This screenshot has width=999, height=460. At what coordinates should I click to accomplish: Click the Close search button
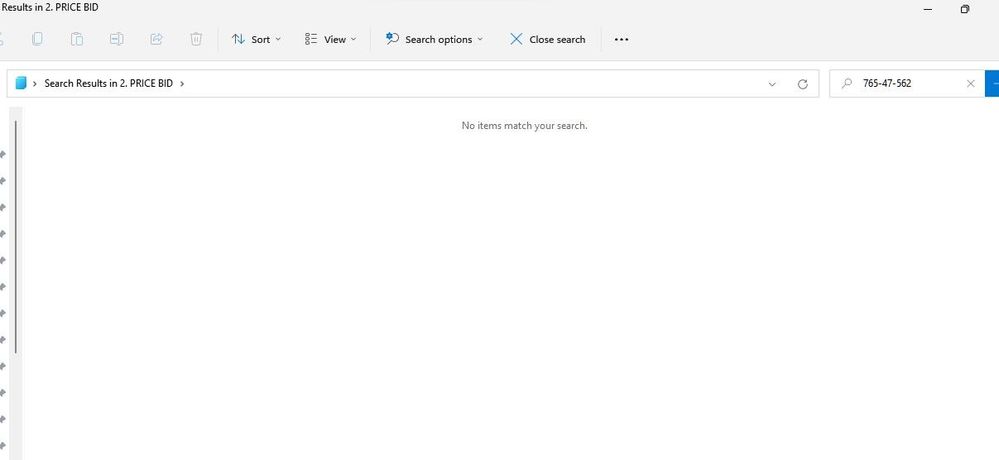coord(547,40)
